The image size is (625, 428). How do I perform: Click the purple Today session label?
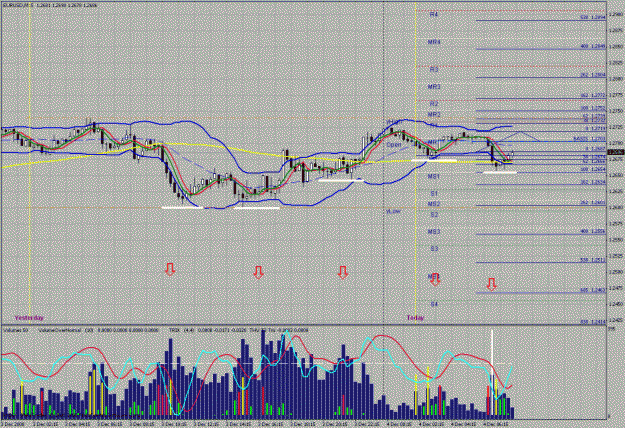click(415, 318)
